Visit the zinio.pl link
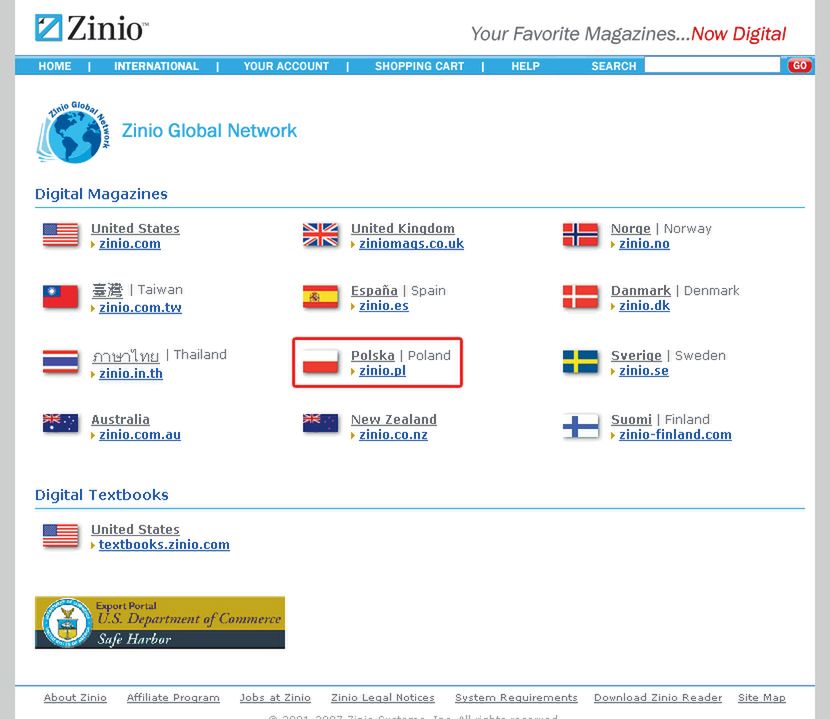 click(x=382, y=371)
